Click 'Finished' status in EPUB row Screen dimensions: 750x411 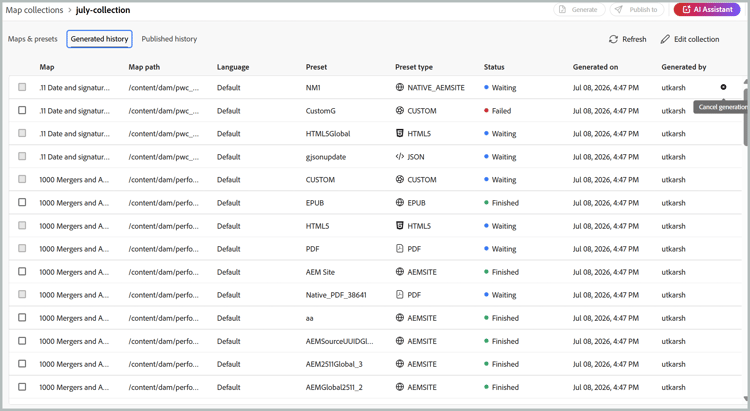click(x=505, y=203)
